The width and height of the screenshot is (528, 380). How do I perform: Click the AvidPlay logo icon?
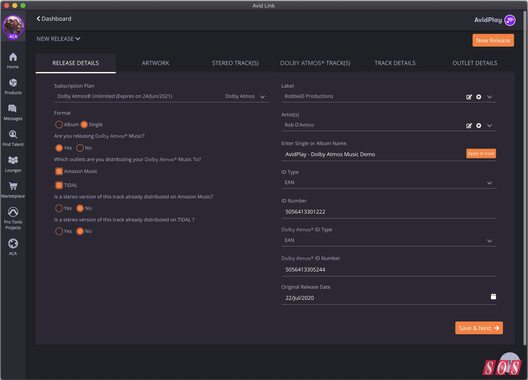point(510,20)
